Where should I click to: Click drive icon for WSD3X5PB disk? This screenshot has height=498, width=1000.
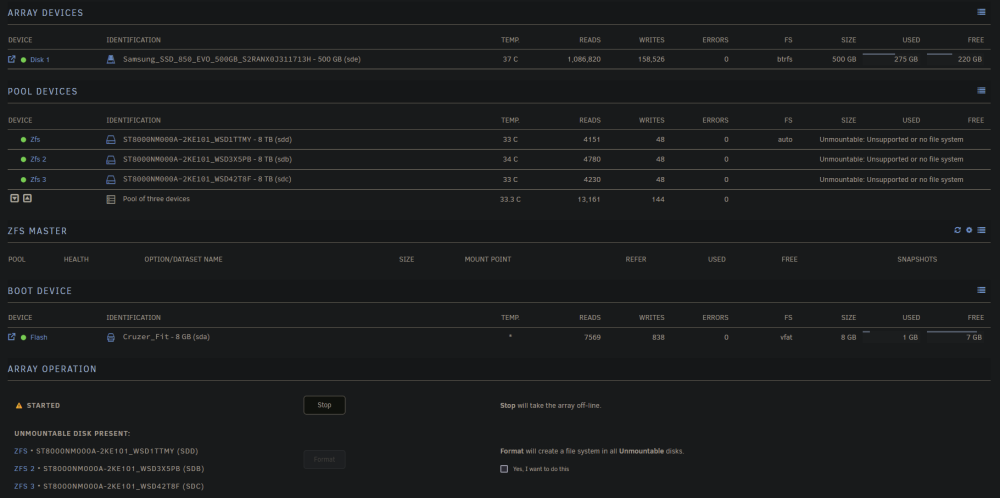(x=111, y=159)
